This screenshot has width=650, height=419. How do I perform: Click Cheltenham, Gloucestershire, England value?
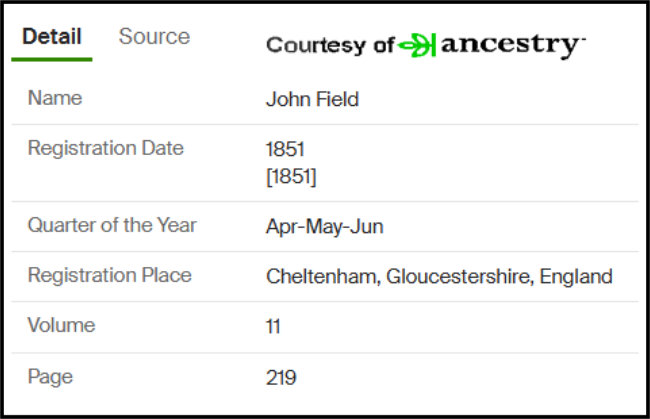click(x=439, y=277)
